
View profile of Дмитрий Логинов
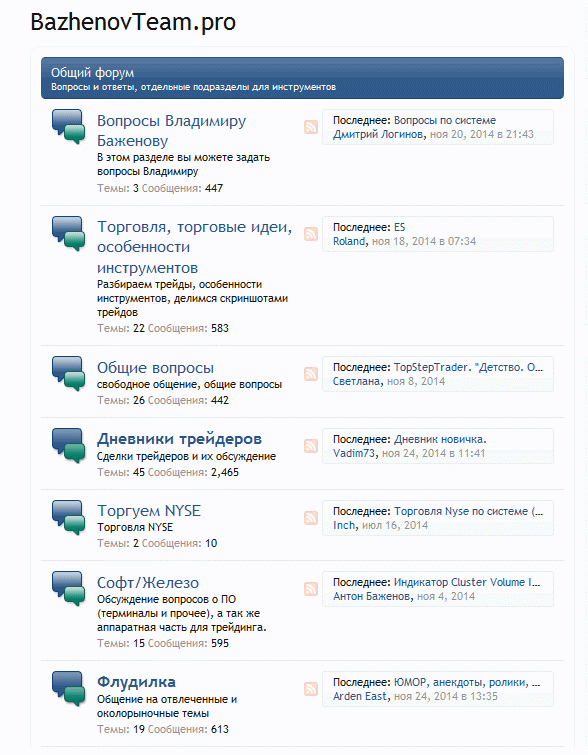point(379,134)
